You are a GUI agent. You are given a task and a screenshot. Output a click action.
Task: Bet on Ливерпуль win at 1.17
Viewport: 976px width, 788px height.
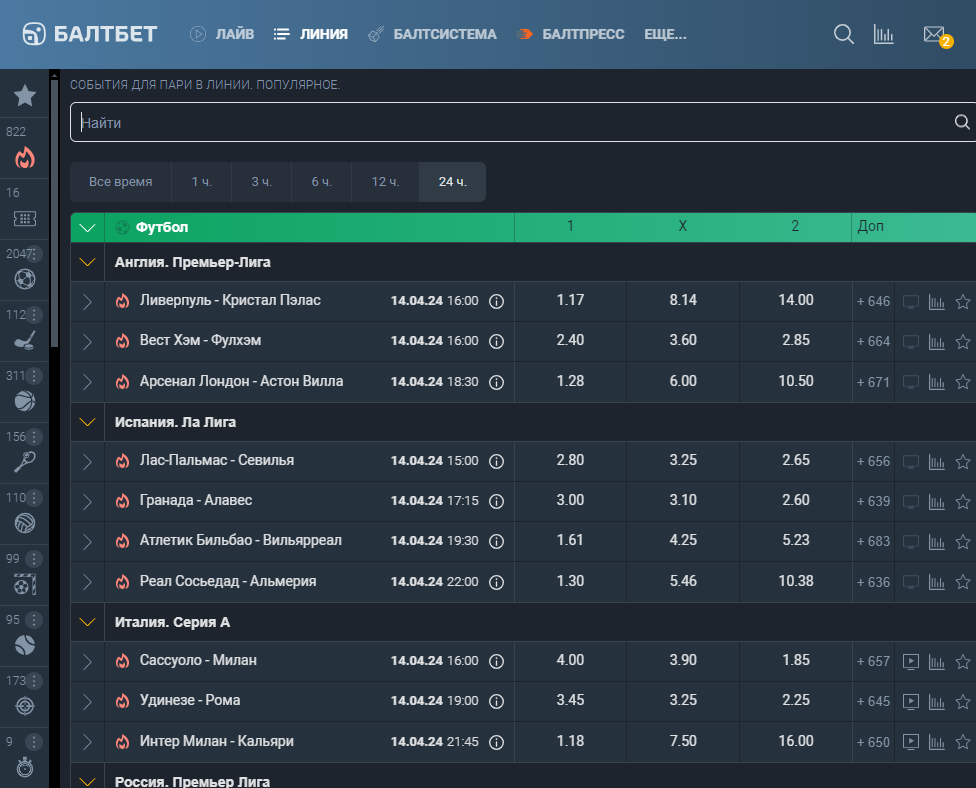click(x=570, y=301)
